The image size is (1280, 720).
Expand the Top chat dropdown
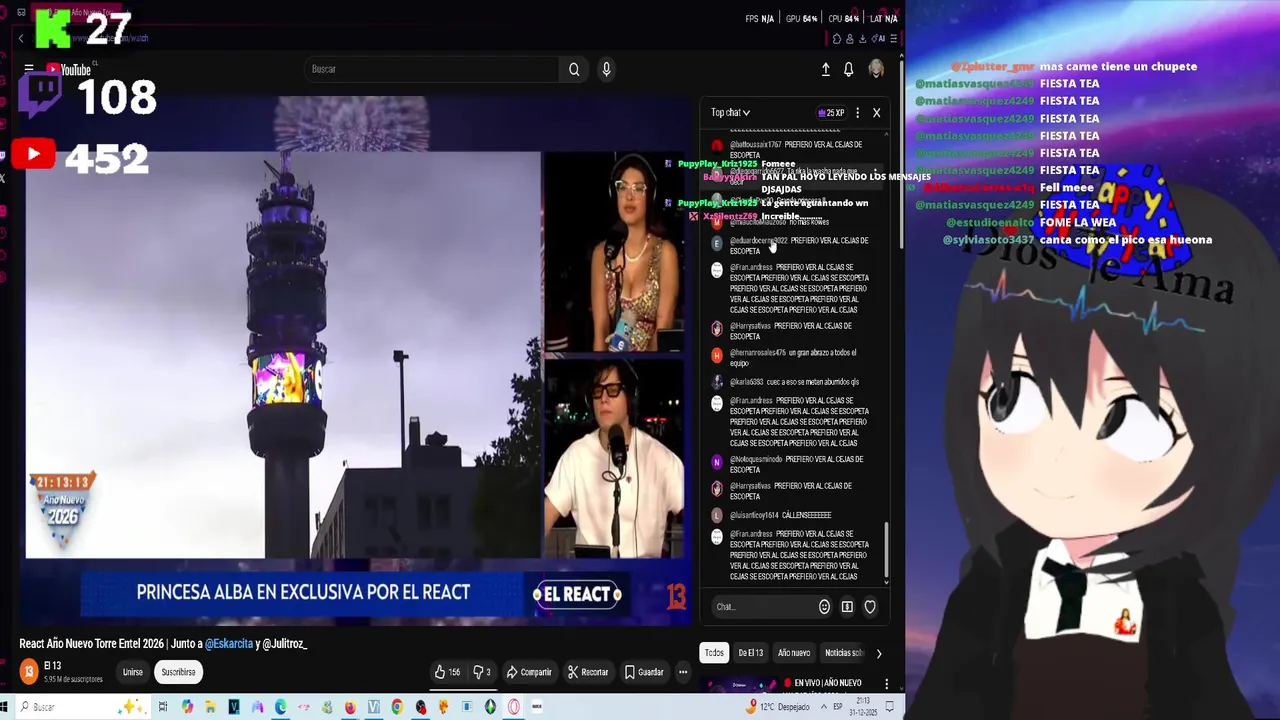tap(730, 113)
